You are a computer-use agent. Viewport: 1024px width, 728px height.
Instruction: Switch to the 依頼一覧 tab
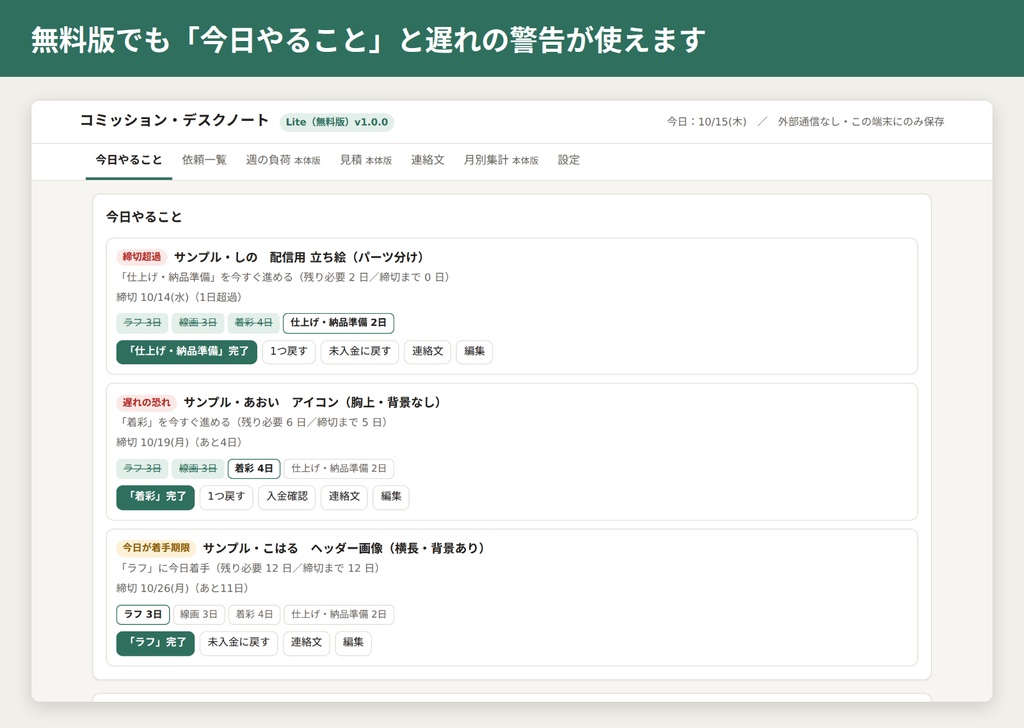tap(204, 160)
